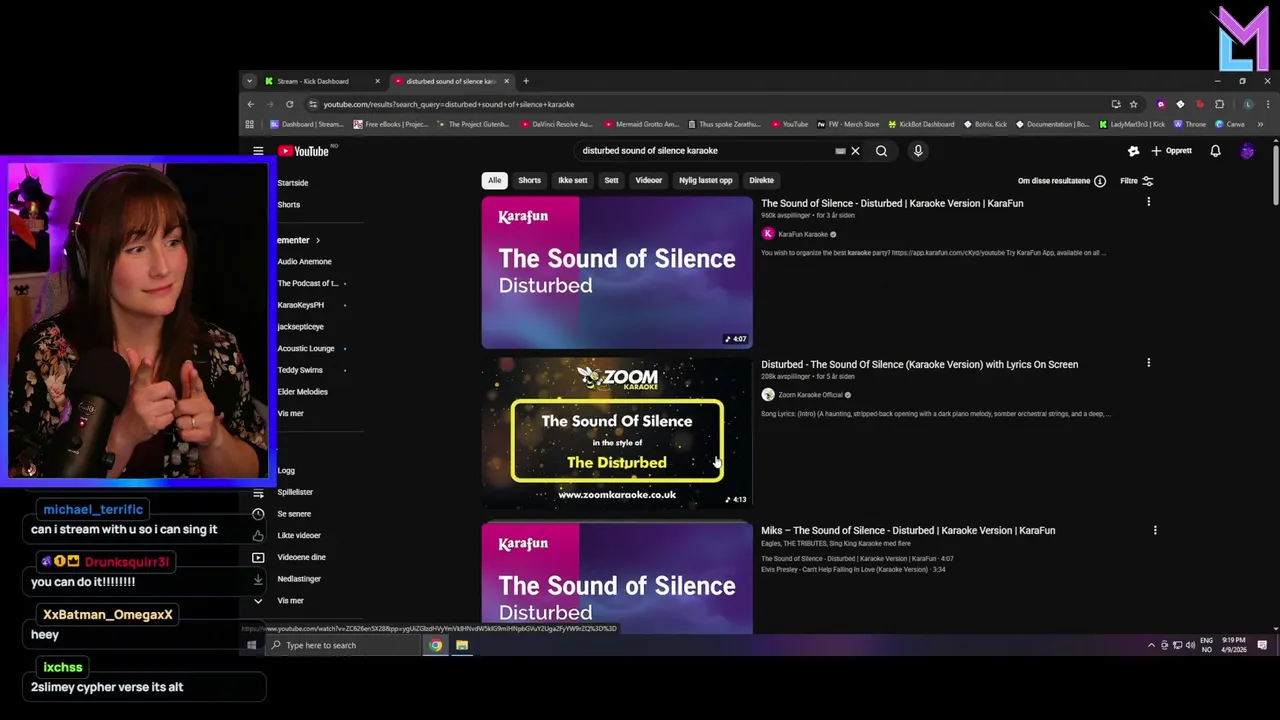This screenshot has height=720, width=1280.
Task: Open the Chrome extensions puzzle icon
Action: [1219, 104]
